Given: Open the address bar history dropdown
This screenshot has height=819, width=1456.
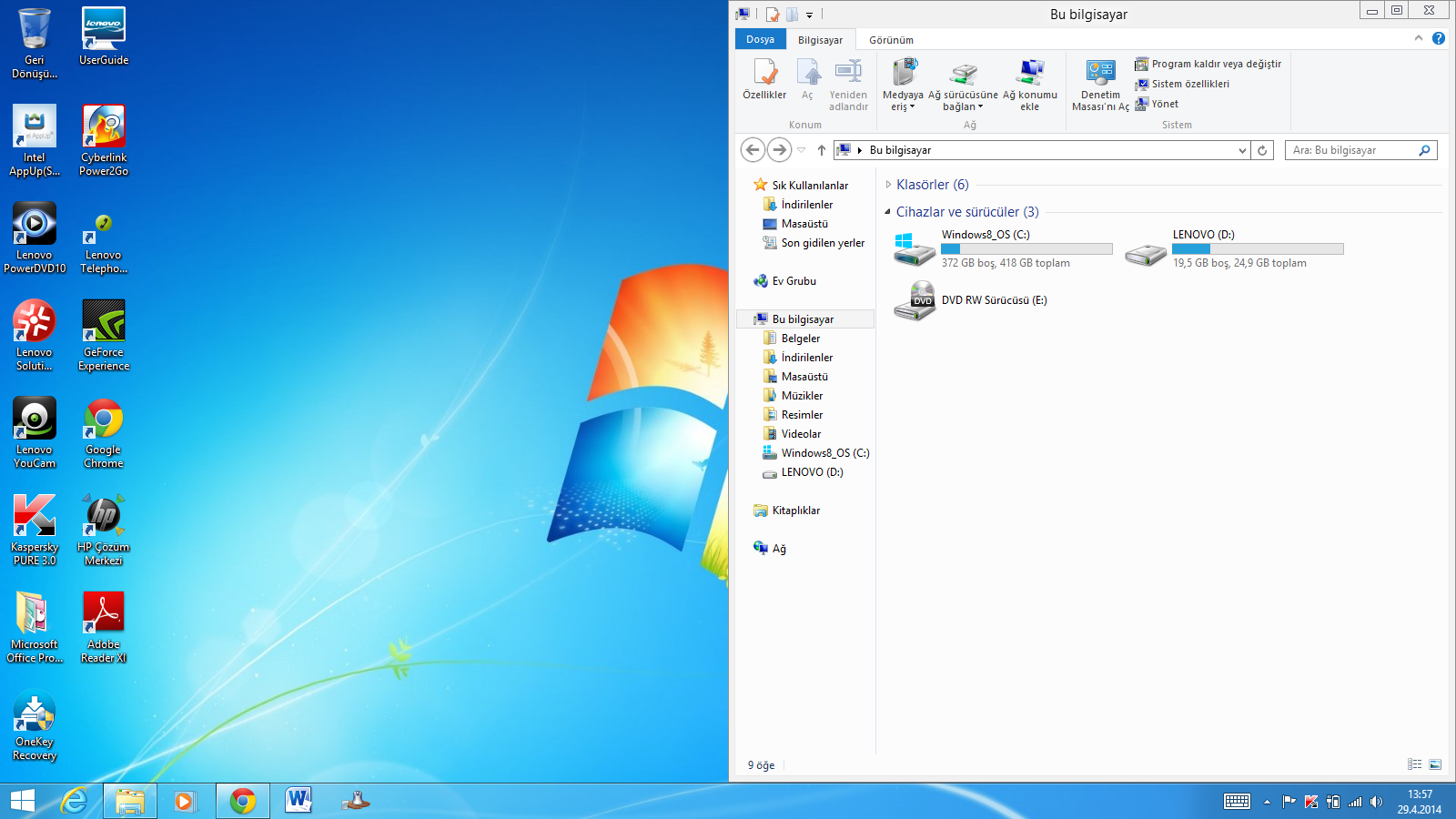Looking at the screenshot, I should click(x=1242, y=150).
